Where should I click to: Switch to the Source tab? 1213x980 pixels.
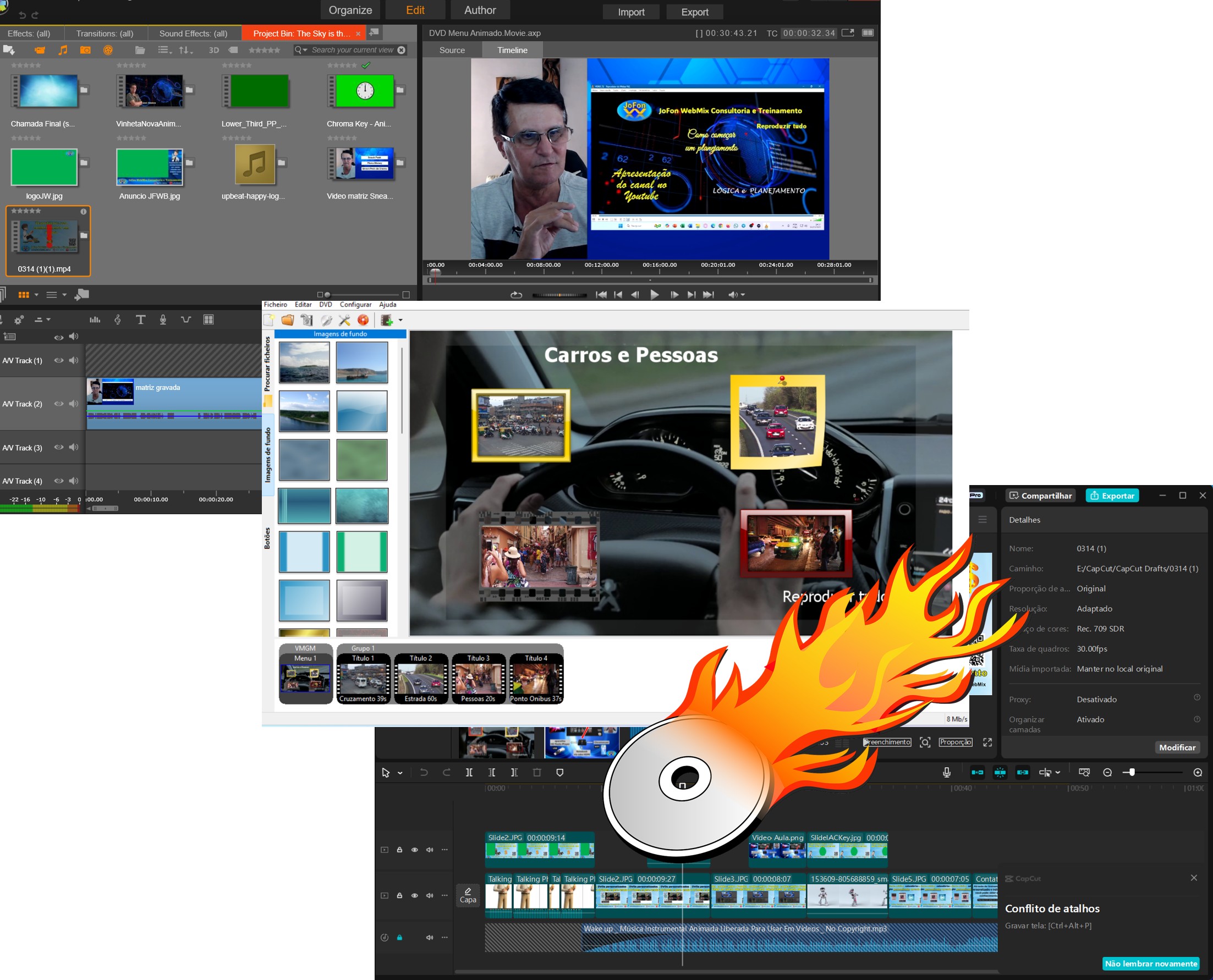tap(452, 50)
